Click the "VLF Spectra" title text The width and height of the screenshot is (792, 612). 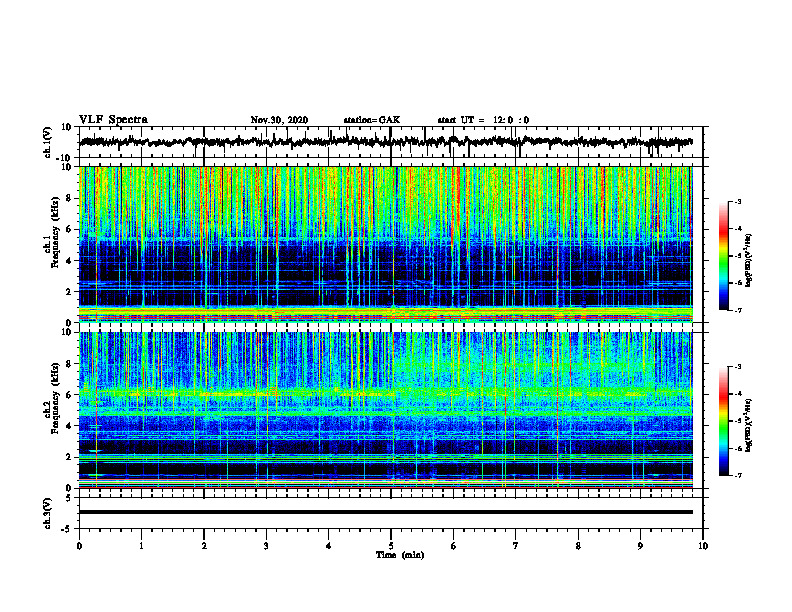point(113,120)
